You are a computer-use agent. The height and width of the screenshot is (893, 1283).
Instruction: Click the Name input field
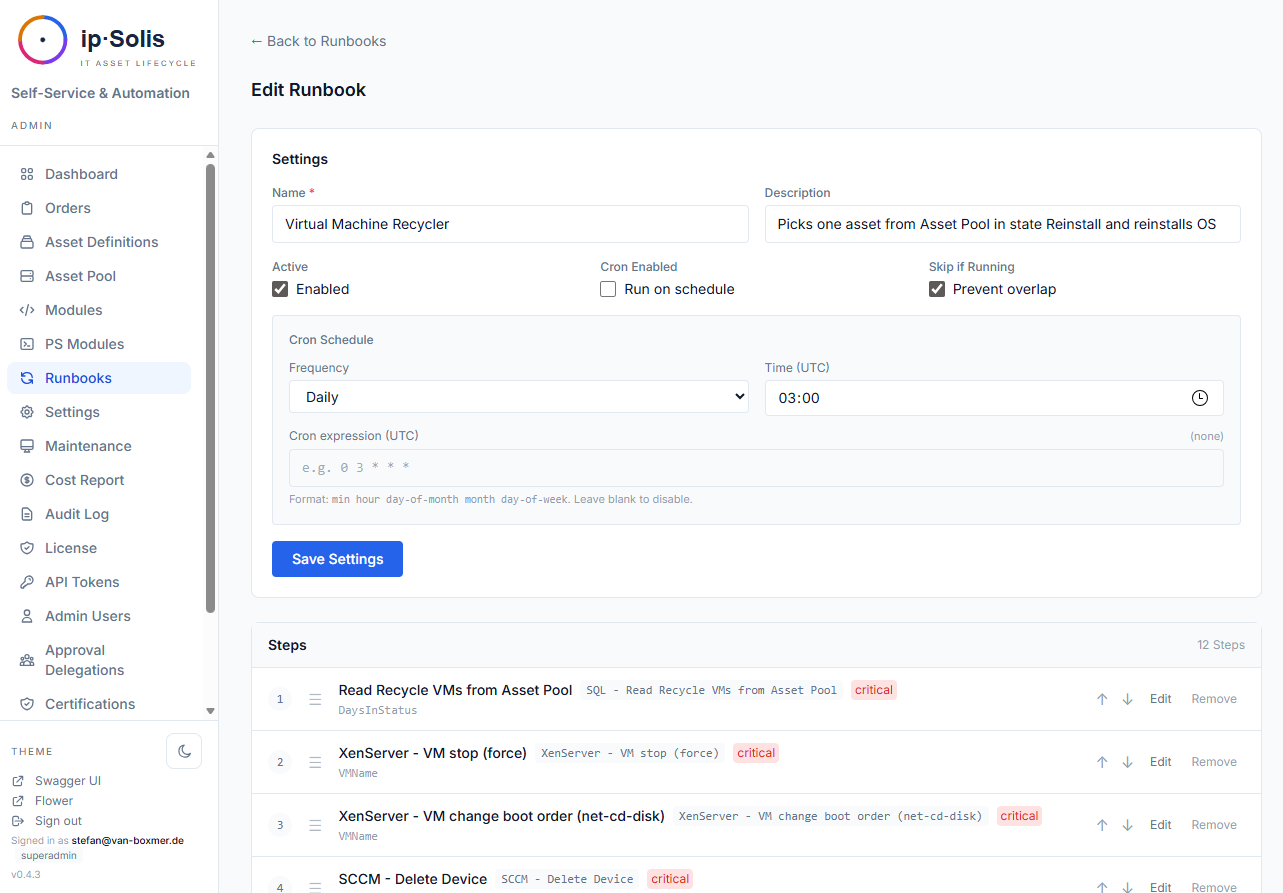pyautogui.click(x=510, y=224)
